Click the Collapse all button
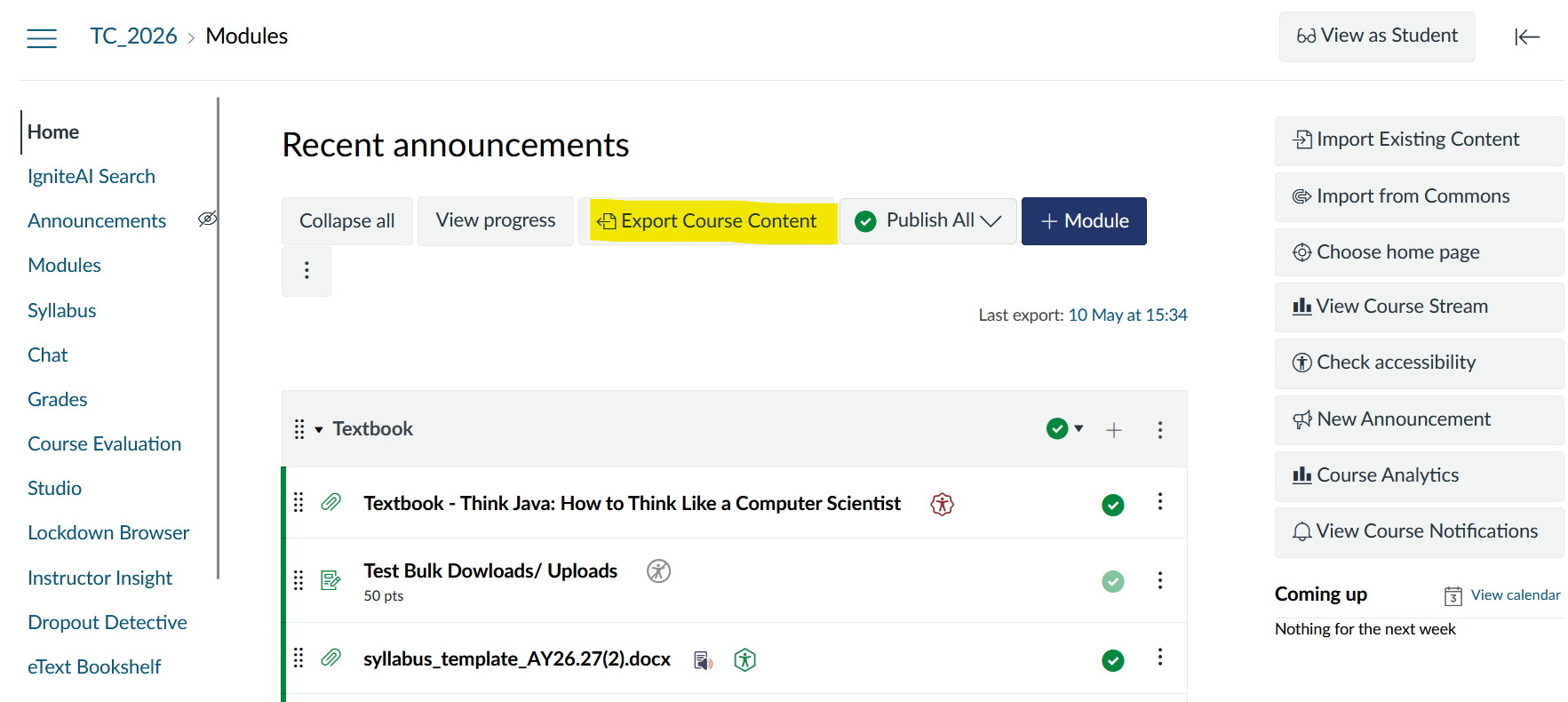Viewport: 1568px width, 702px height. (347, 220)
